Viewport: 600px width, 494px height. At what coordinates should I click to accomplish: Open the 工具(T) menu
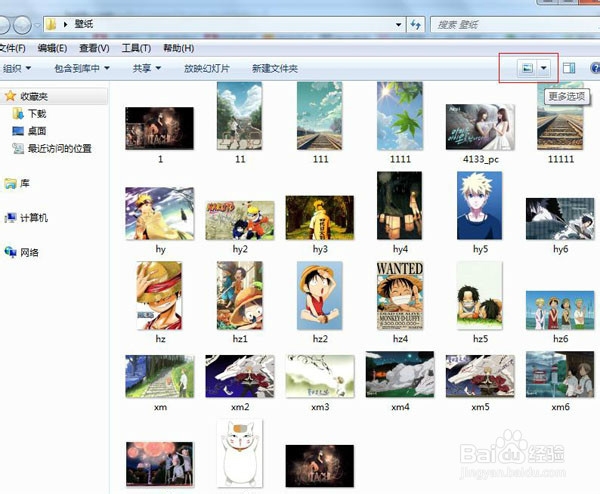pos(136,48)
